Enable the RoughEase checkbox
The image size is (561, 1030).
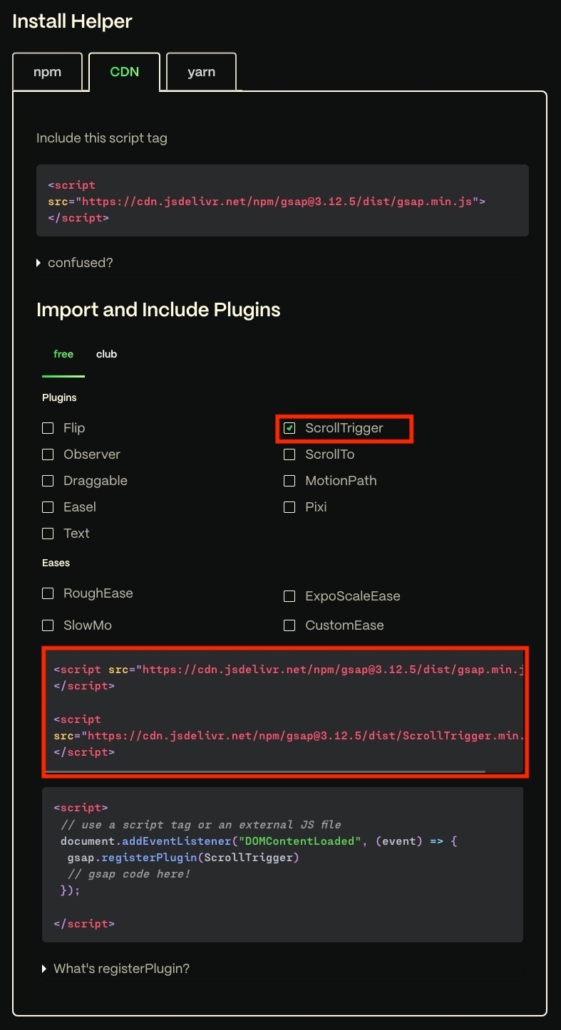point(48,593)
